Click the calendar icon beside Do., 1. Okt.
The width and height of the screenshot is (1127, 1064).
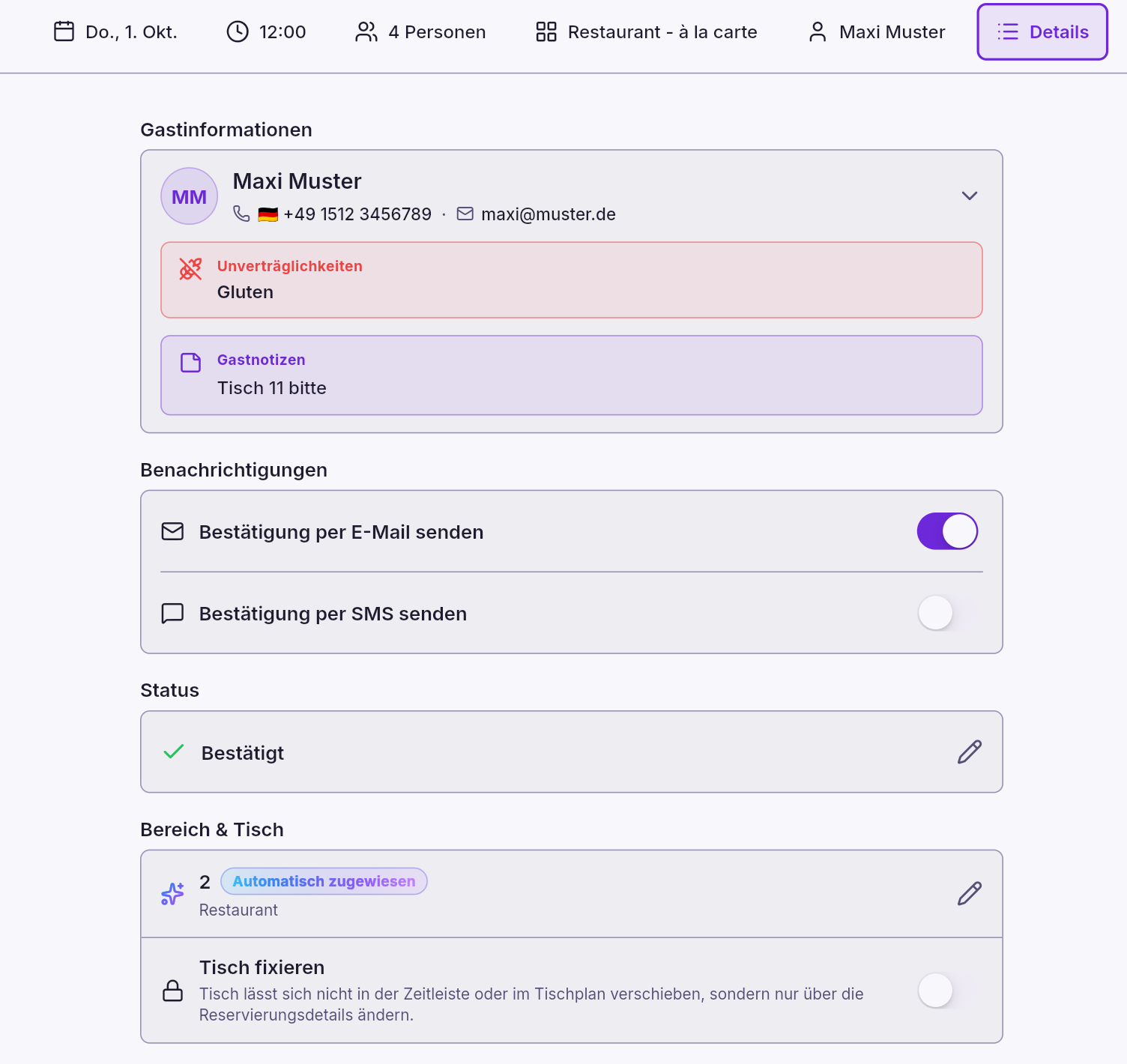64,31
